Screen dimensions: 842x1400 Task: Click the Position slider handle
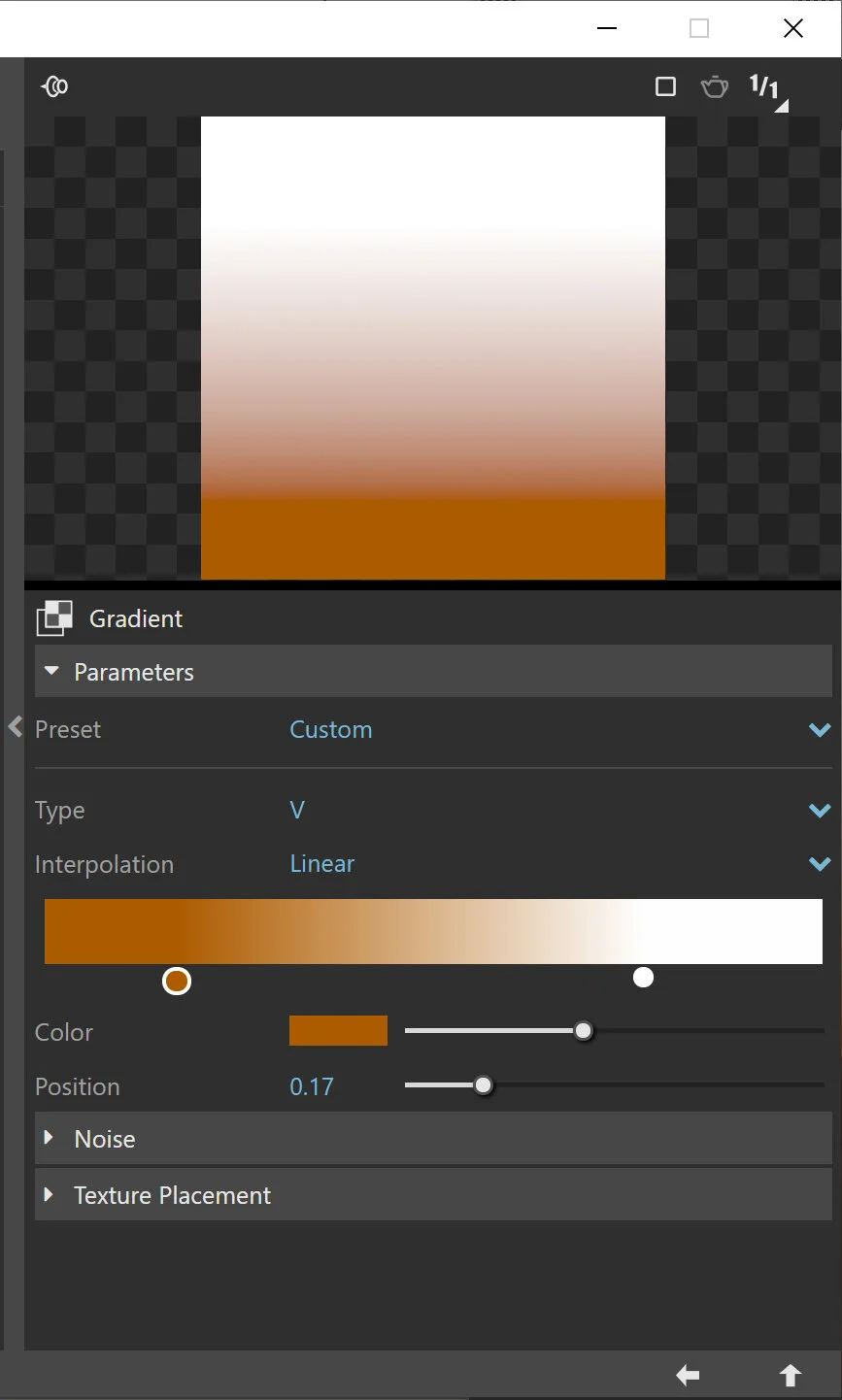click(x=484, y=1085)
